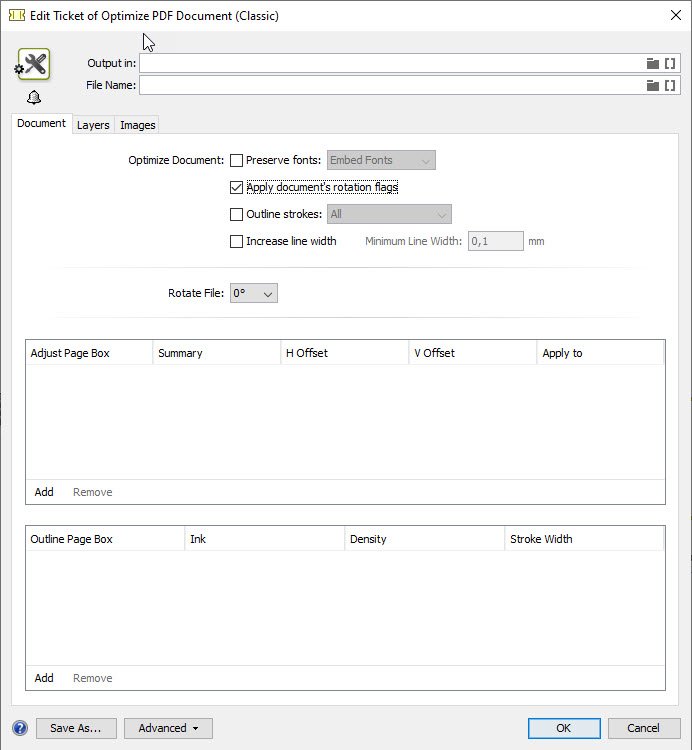Enable the Outline strokes checkbox
This screenshot has width=692, height=750.
coord(236,214)
